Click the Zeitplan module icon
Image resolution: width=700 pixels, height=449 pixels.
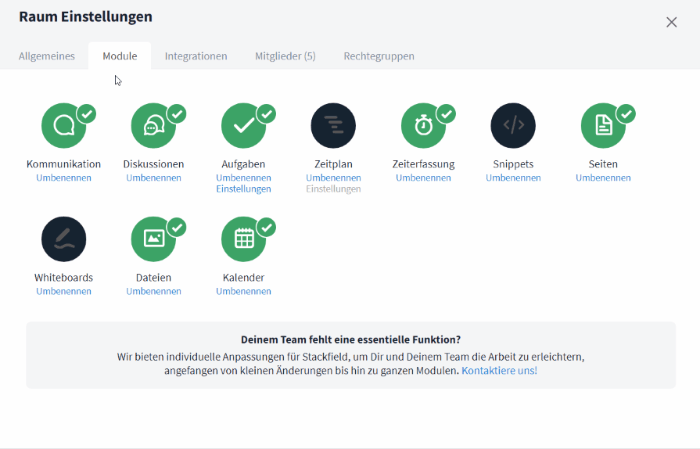(334, 126)
